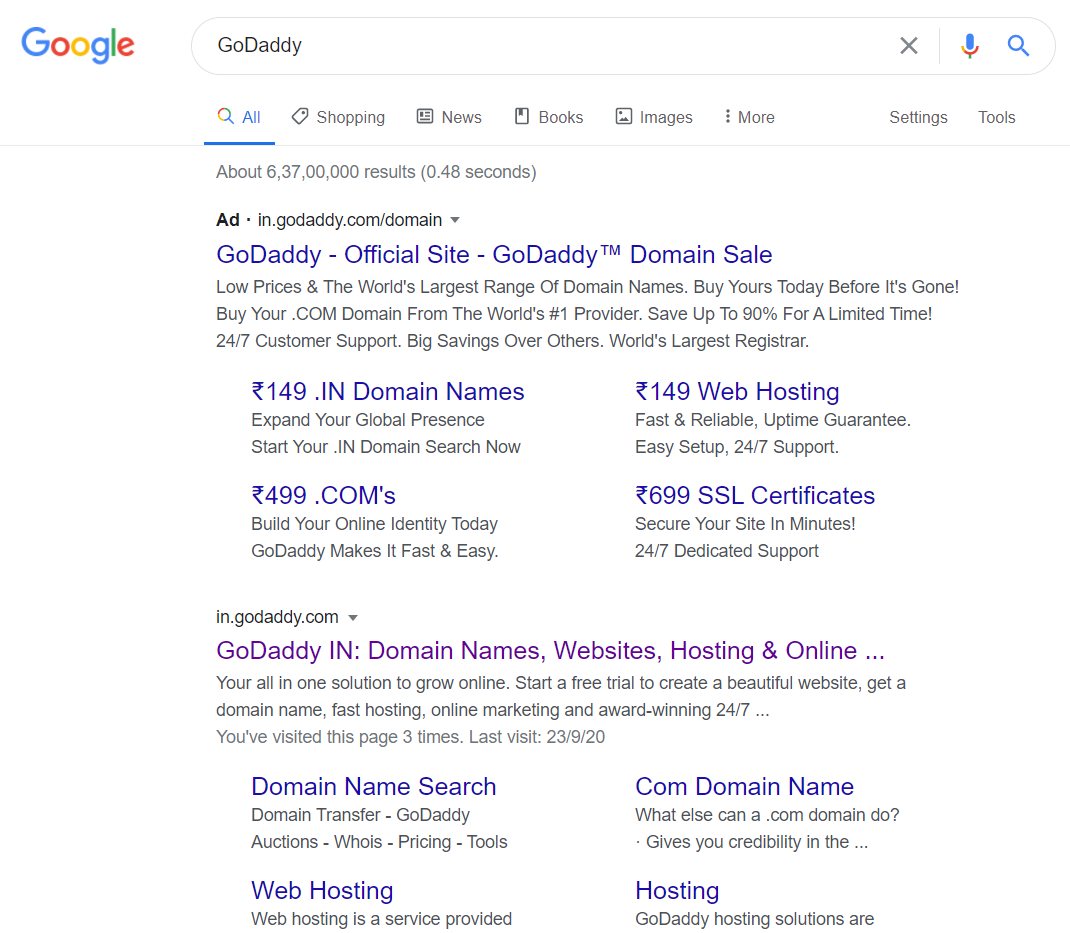Open GoDaddy Official Site Domain Sale ad
Viewport: 1070px width, 933px height.
pos(494,255)
